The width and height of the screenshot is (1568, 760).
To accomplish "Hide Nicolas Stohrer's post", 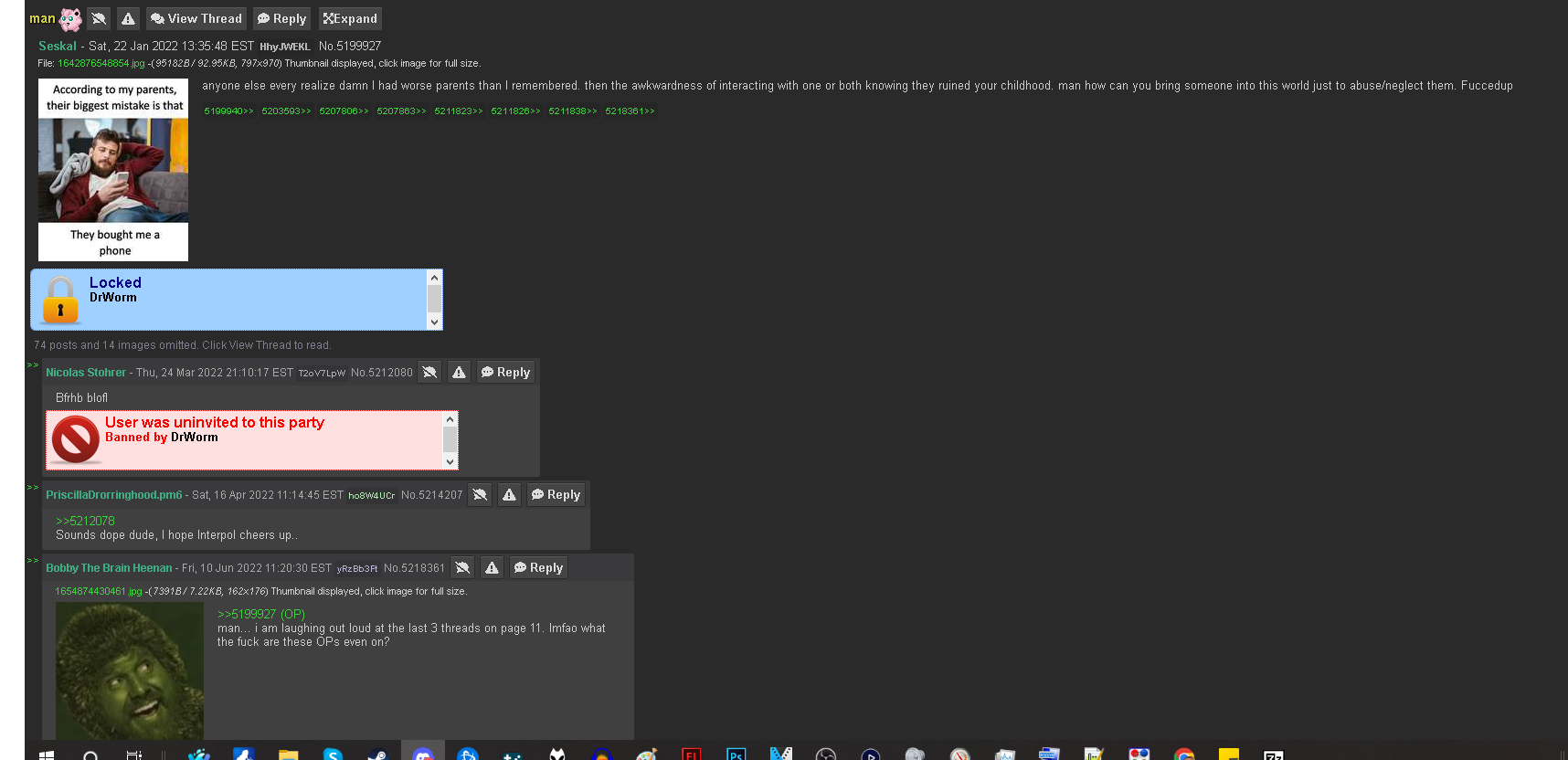I will pos(429,372).
